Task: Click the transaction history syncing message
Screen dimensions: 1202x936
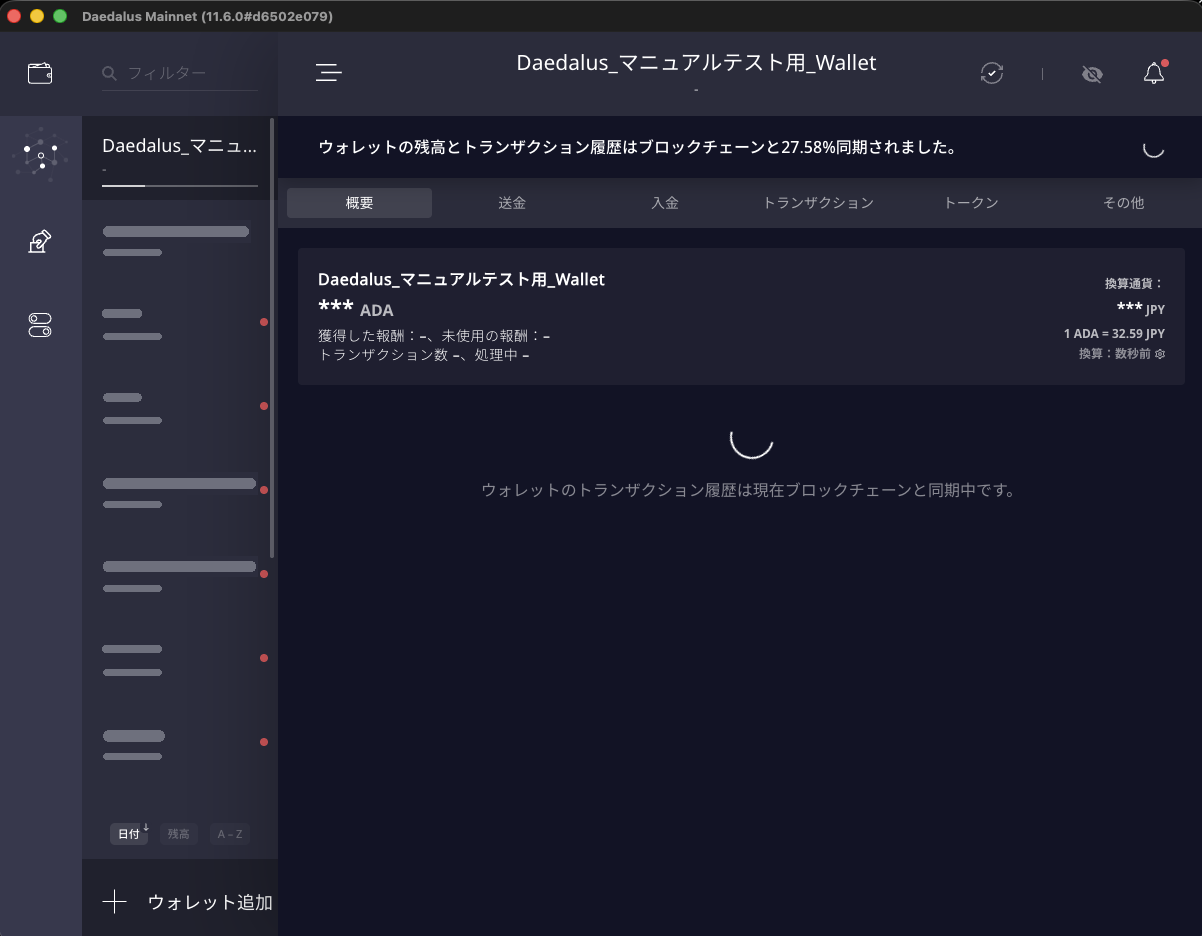Action: tap(748, 491)
